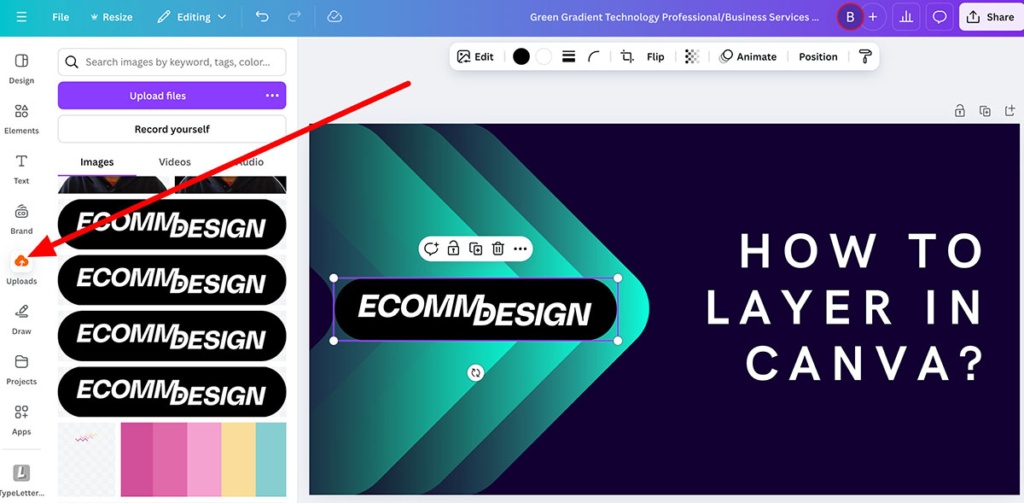
Task: Select the ECOMMDESIGN logo on canvas
Action: pyautogui.click(x=475, y=310)
